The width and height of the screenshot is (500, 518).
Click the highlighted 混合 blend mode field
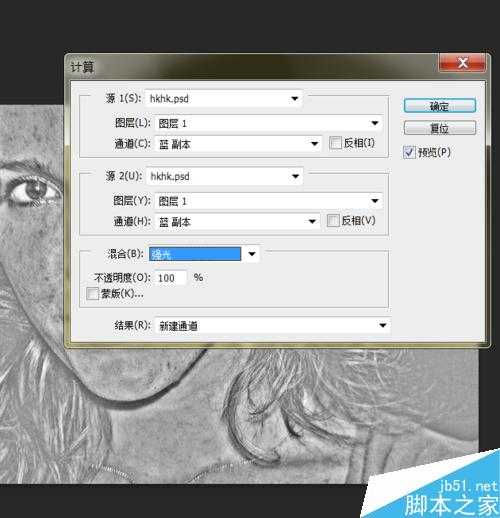click(195, 254)
